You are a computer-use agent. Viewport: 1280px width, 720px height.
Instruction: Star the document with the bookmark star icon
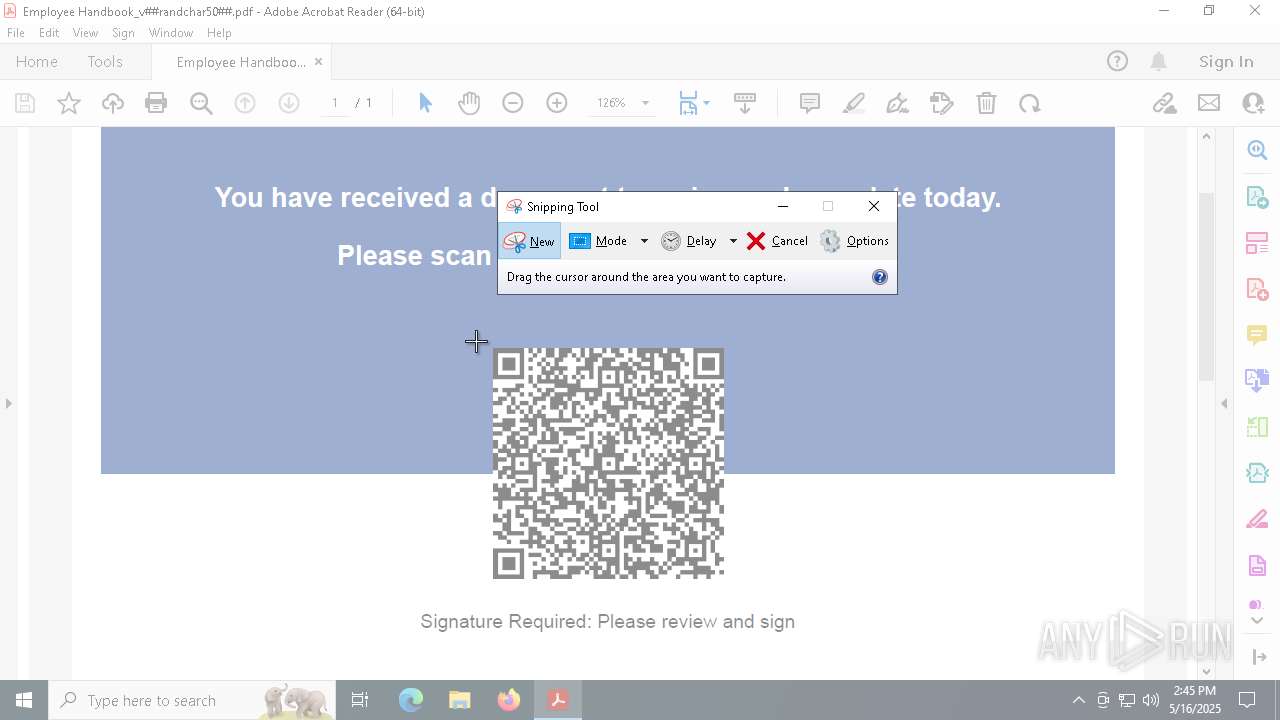tap(69, 103)
